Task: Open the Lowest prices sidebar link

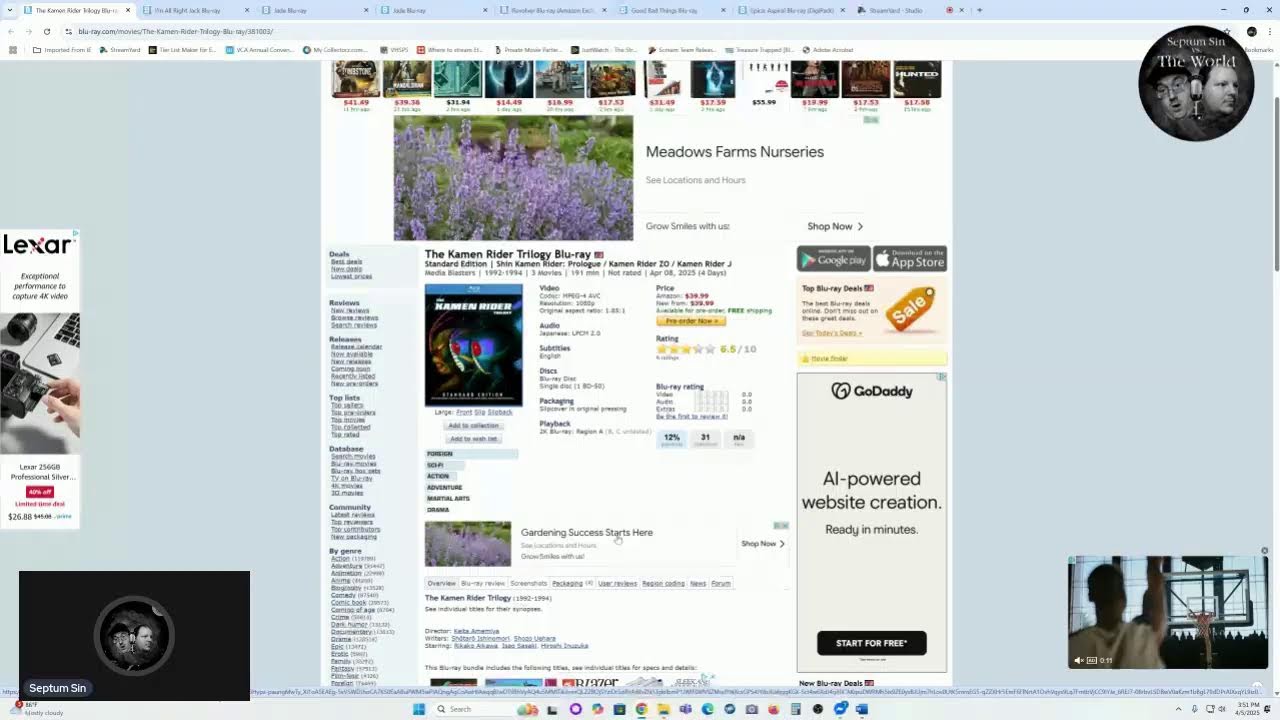Action: (351, 276)
